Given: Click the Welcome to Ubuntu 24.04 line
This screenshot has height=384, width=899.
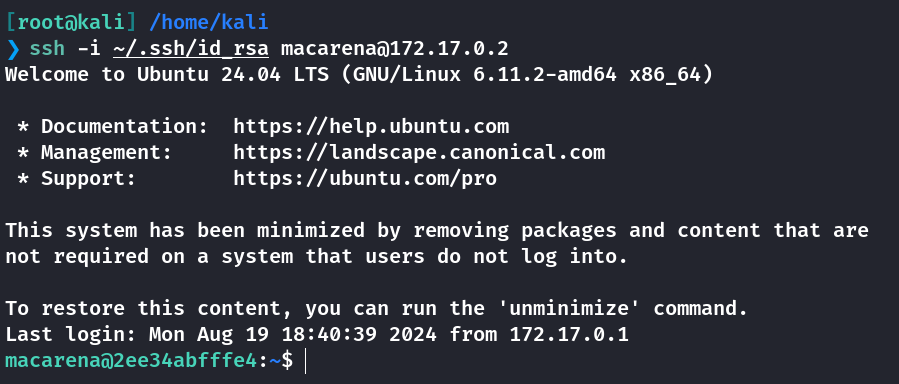Looking at the screenshot, I should (359, 75).
